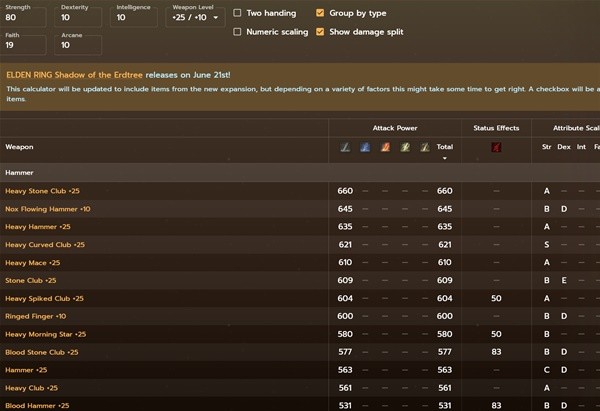Sort by lightning attack power icon
Image resolution: width=600 pixels, height=411 pixels.
pyautogui.click(x=405, y=147)
